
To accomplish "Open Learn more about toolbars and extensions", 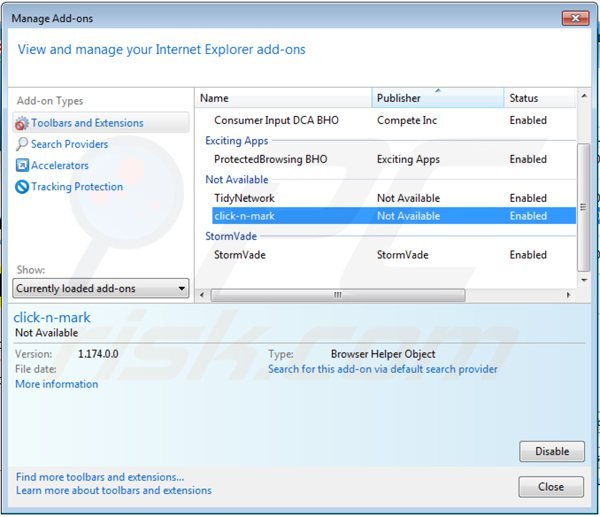I will 114,491.
